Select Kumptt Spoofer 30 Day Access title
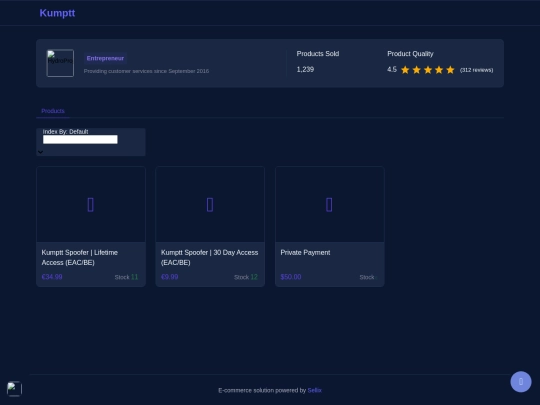The width and height of the screenshot is (540, 405). point(209,258)
